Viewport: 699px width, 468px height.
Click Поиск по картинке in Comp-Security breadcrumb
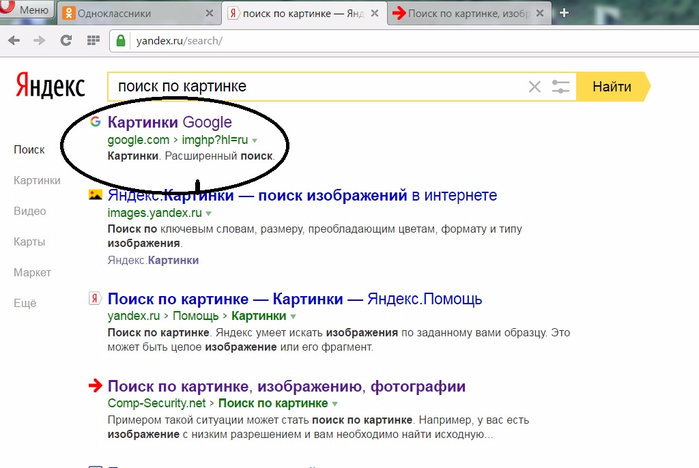(x=273, y=403)
